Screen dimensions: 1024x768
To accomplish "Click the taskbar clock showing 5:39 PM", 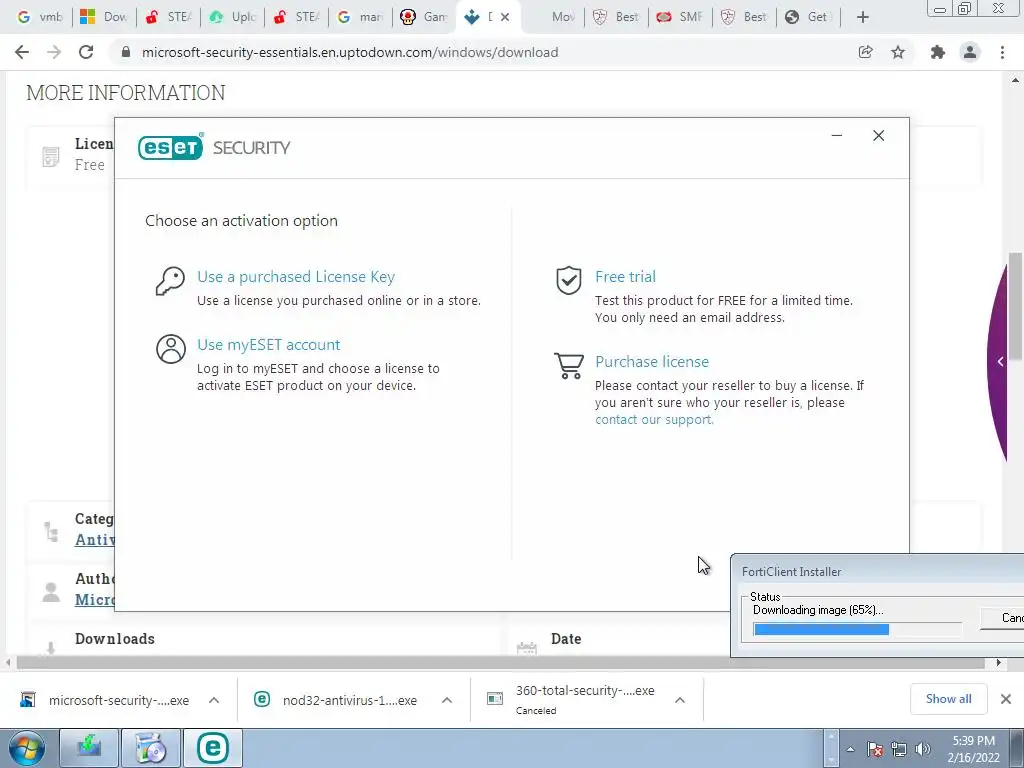I will (x=973, y=749).
